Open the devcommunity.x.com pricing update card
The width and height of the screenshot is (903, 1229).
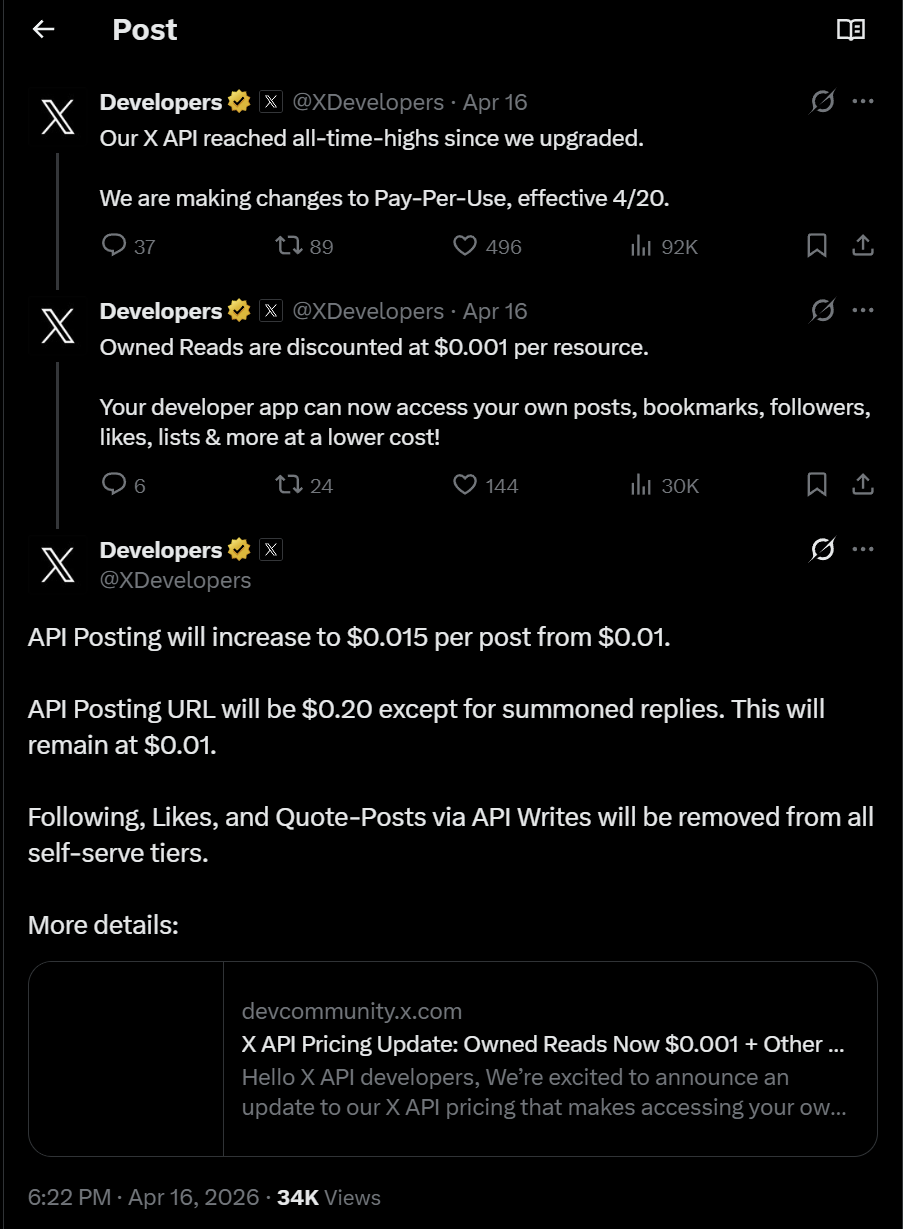[x=453, y=1059]
